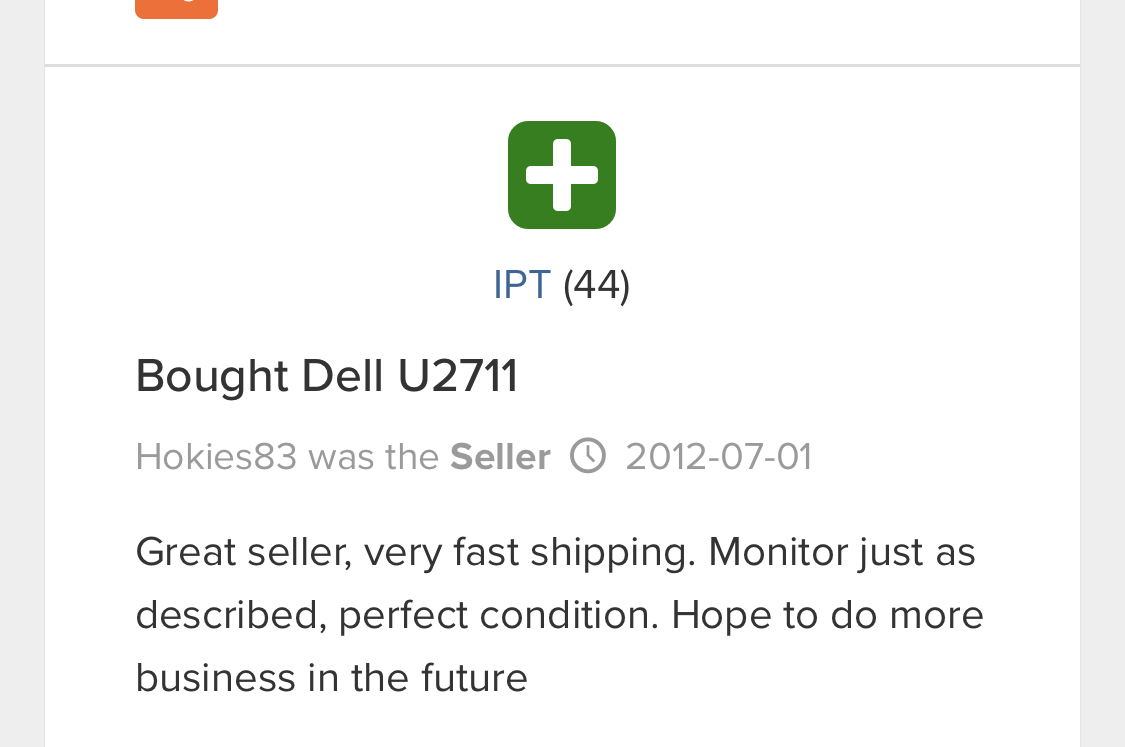Open the IPT user profile link
This screenshot has width=1125, height=747.
click(522, 285)
